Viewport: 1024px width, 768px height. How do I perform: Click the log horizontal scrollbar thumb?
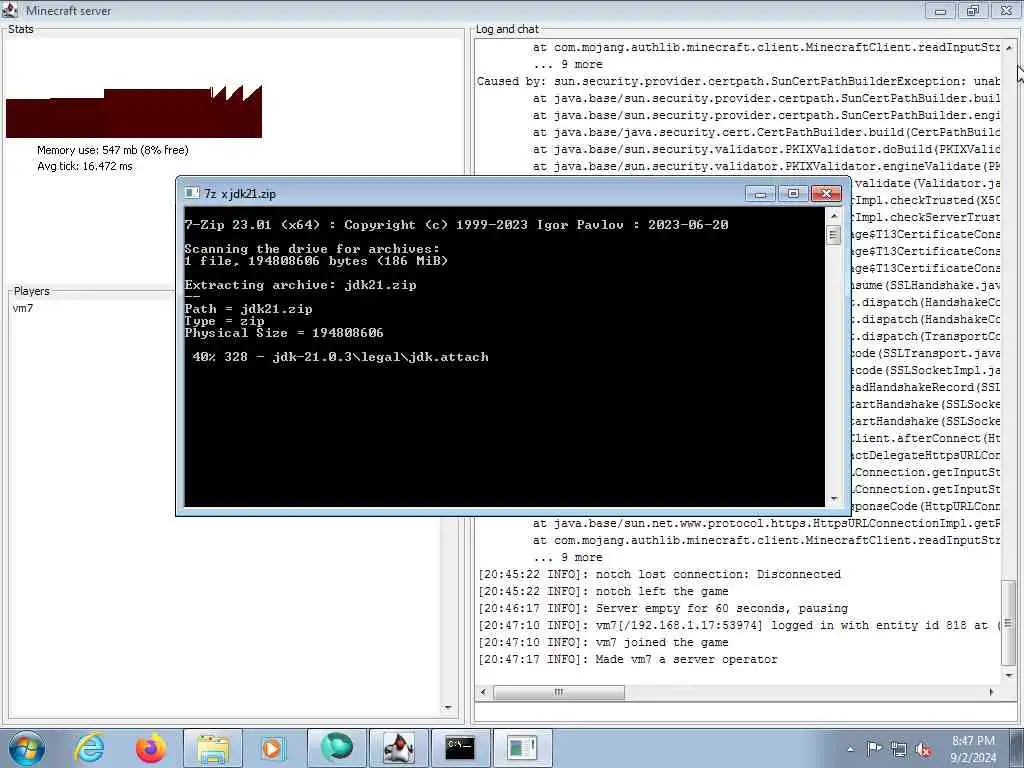coord(559,692)
